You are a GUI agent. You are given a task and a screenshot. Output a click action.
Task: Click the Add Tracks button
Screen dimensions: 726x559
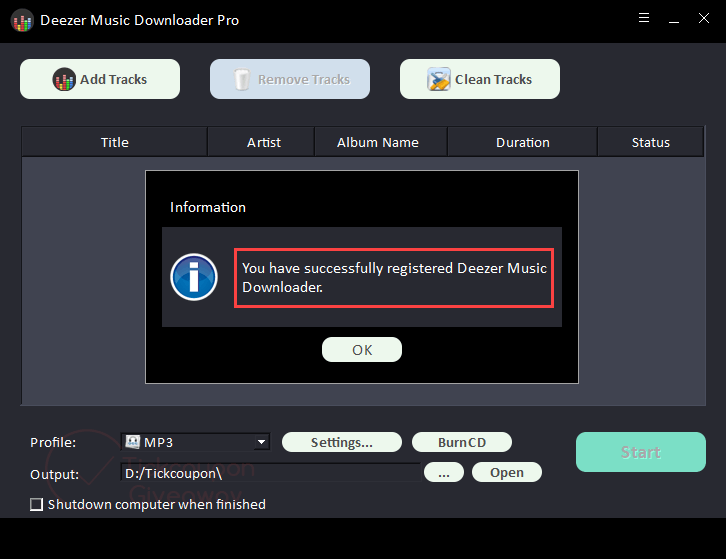tap(100, 79)
